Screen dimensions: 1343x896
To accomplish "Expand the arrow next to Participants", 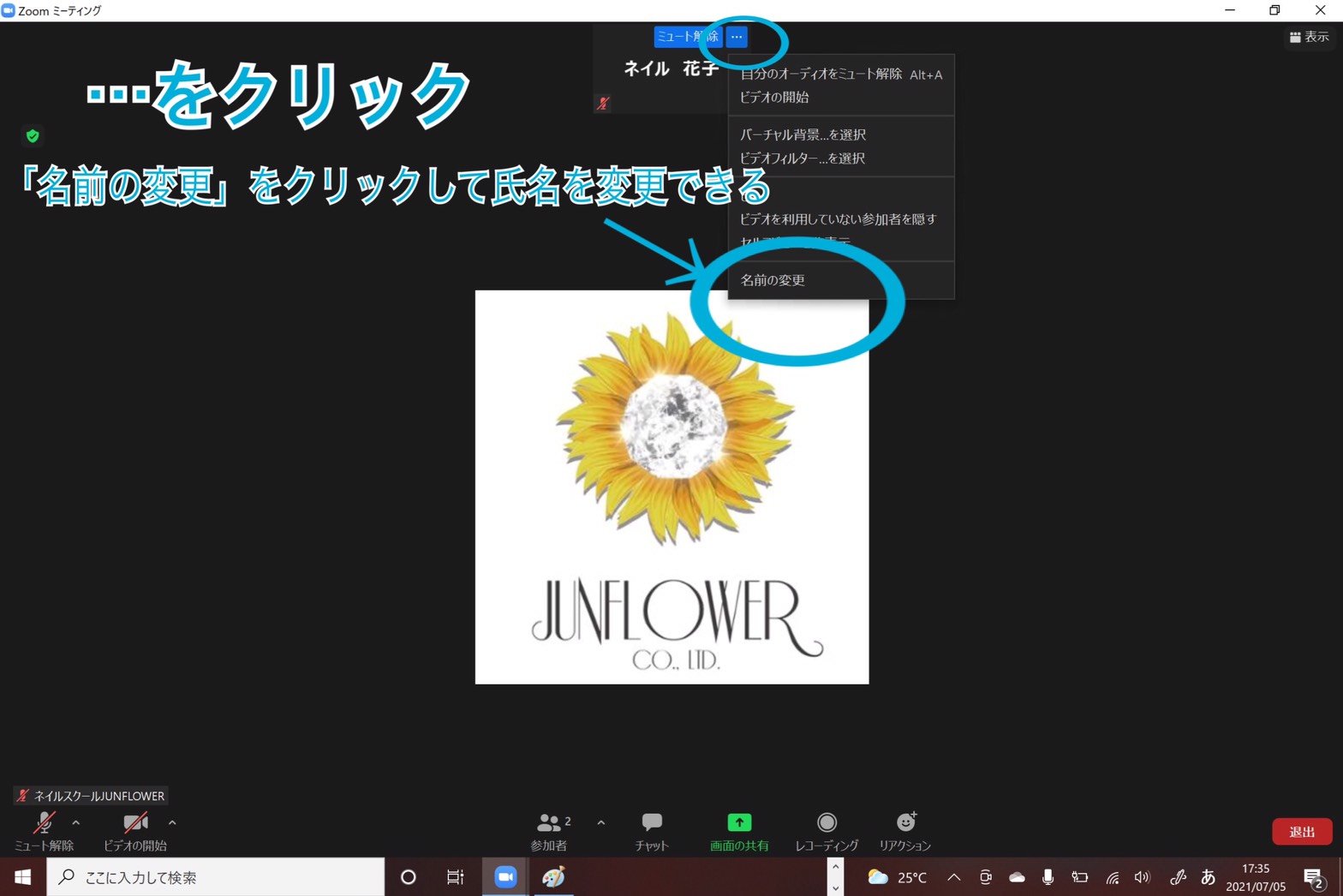I will 601,823.
